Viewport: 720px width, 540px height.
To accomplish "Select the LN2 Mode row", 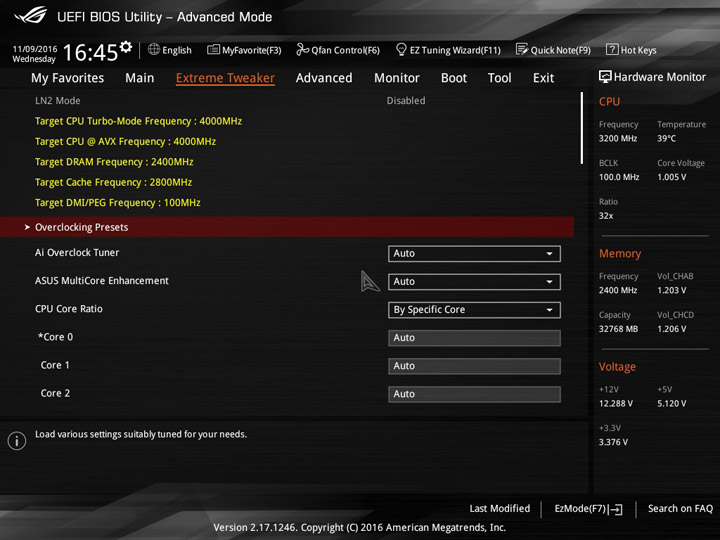I will coord(287,101).
